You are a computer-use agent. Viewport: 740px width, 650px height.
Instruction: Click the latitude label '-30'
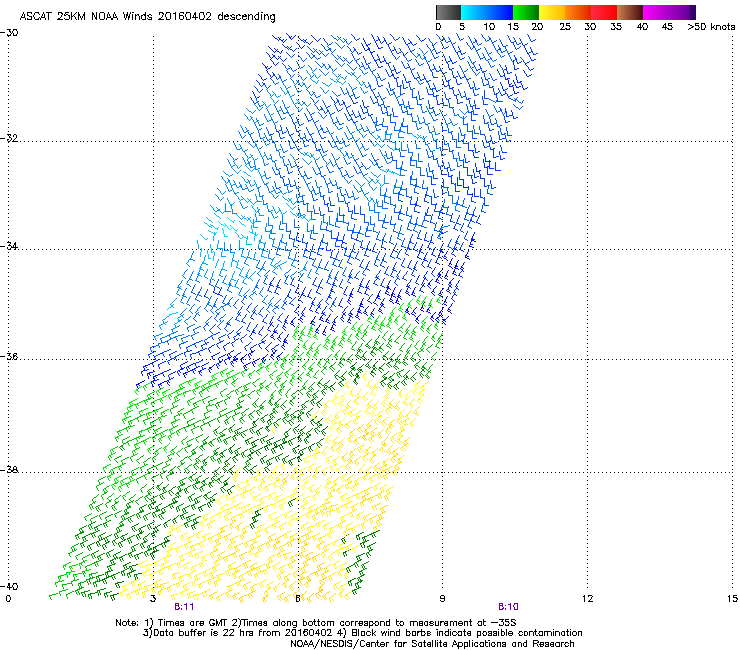pos(9,33)
